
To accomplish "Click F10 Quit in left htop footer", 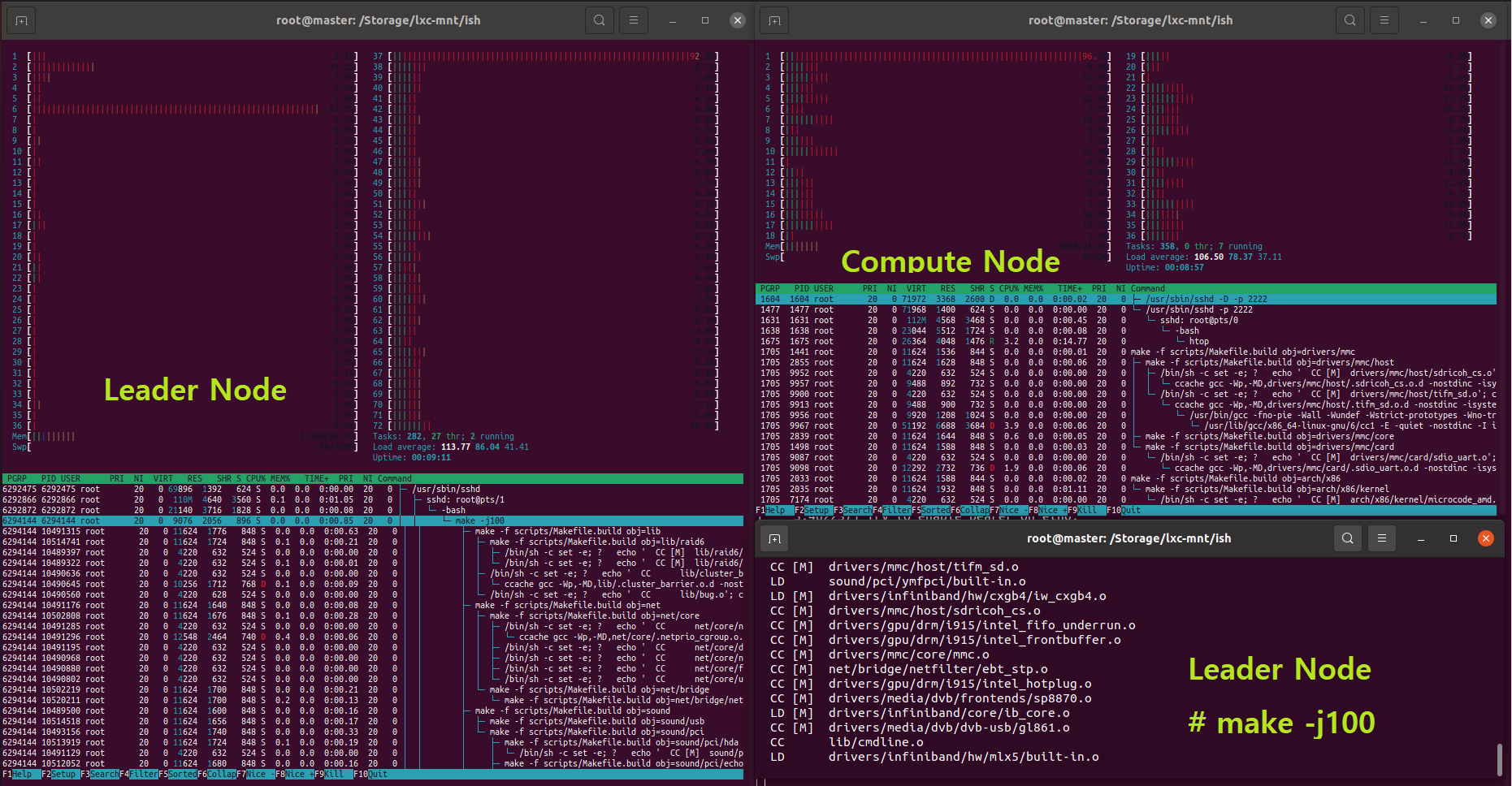I will point(370,775).
